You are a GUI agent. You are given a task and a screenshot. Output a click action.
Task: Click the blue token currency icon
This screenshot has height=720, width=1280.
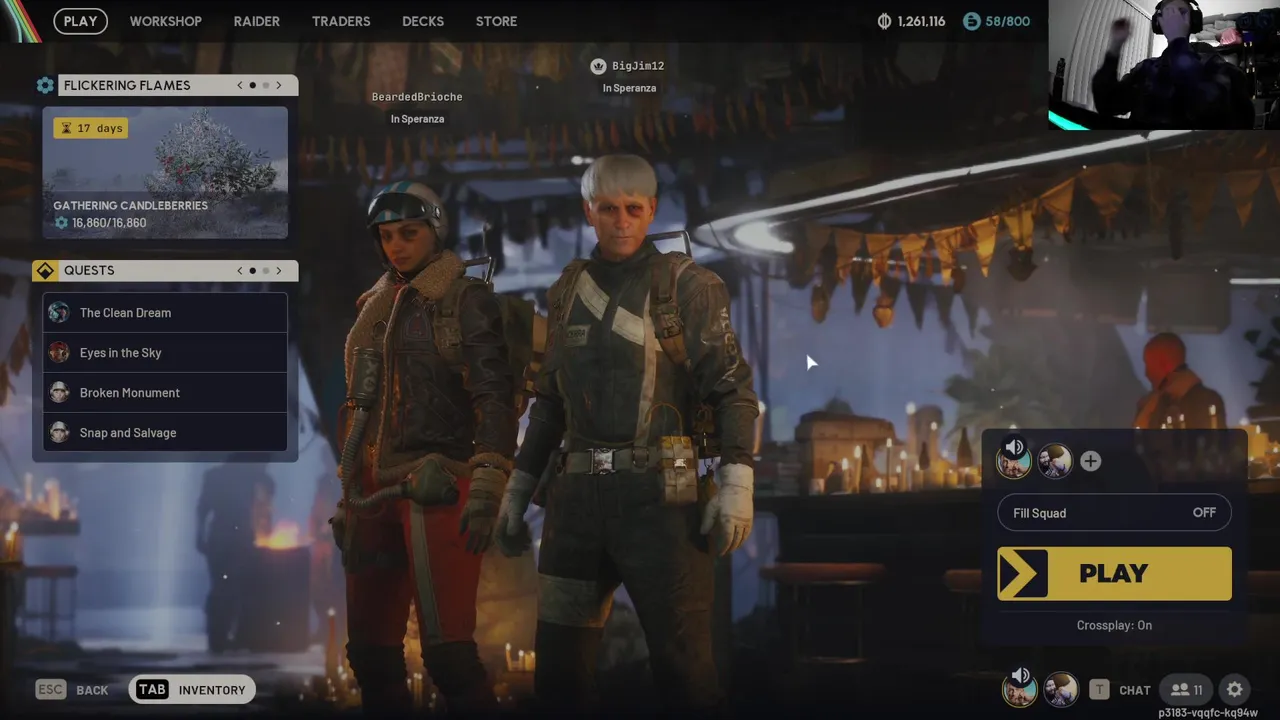(972, 21)
